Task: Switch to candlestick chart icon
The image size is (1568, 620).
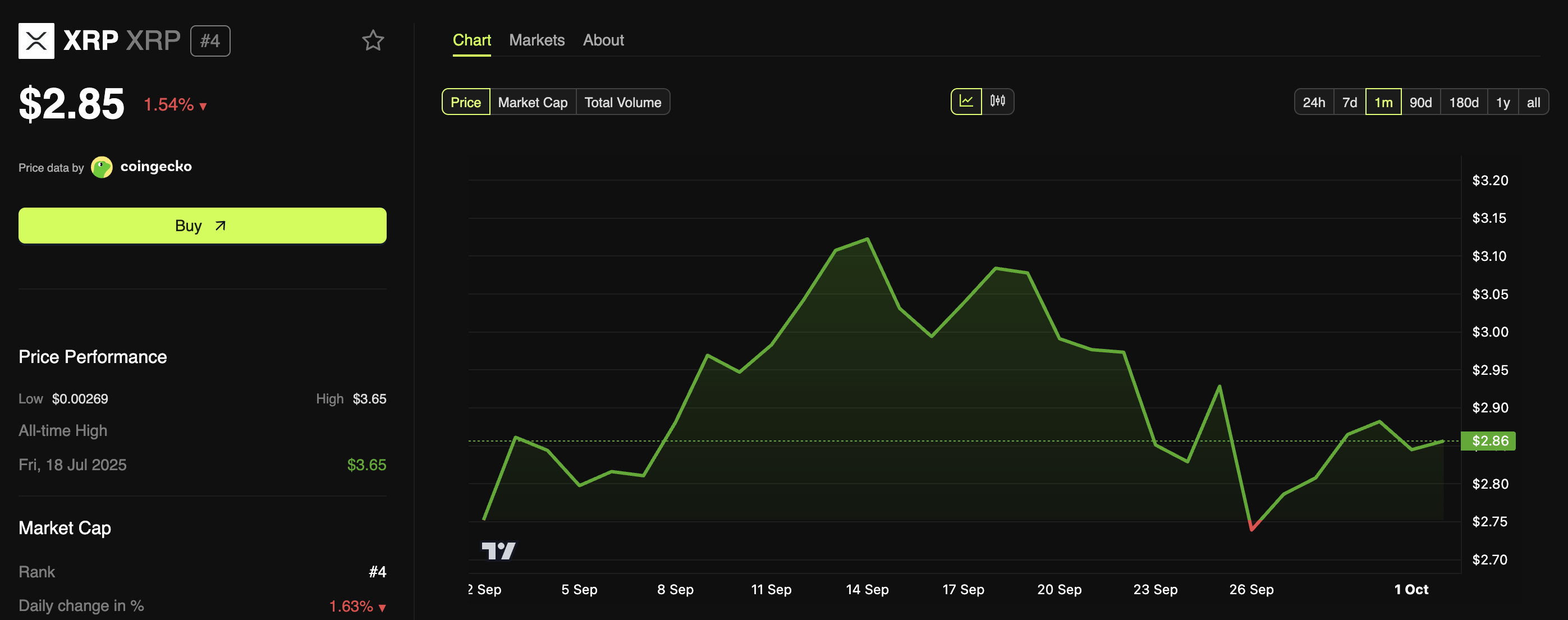Action: click(997, 101)
